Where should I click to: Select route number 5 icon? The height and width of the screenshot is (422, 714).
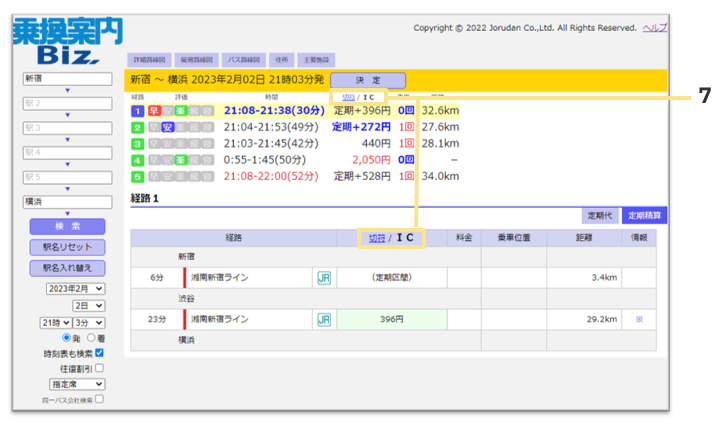pos(137,175)
